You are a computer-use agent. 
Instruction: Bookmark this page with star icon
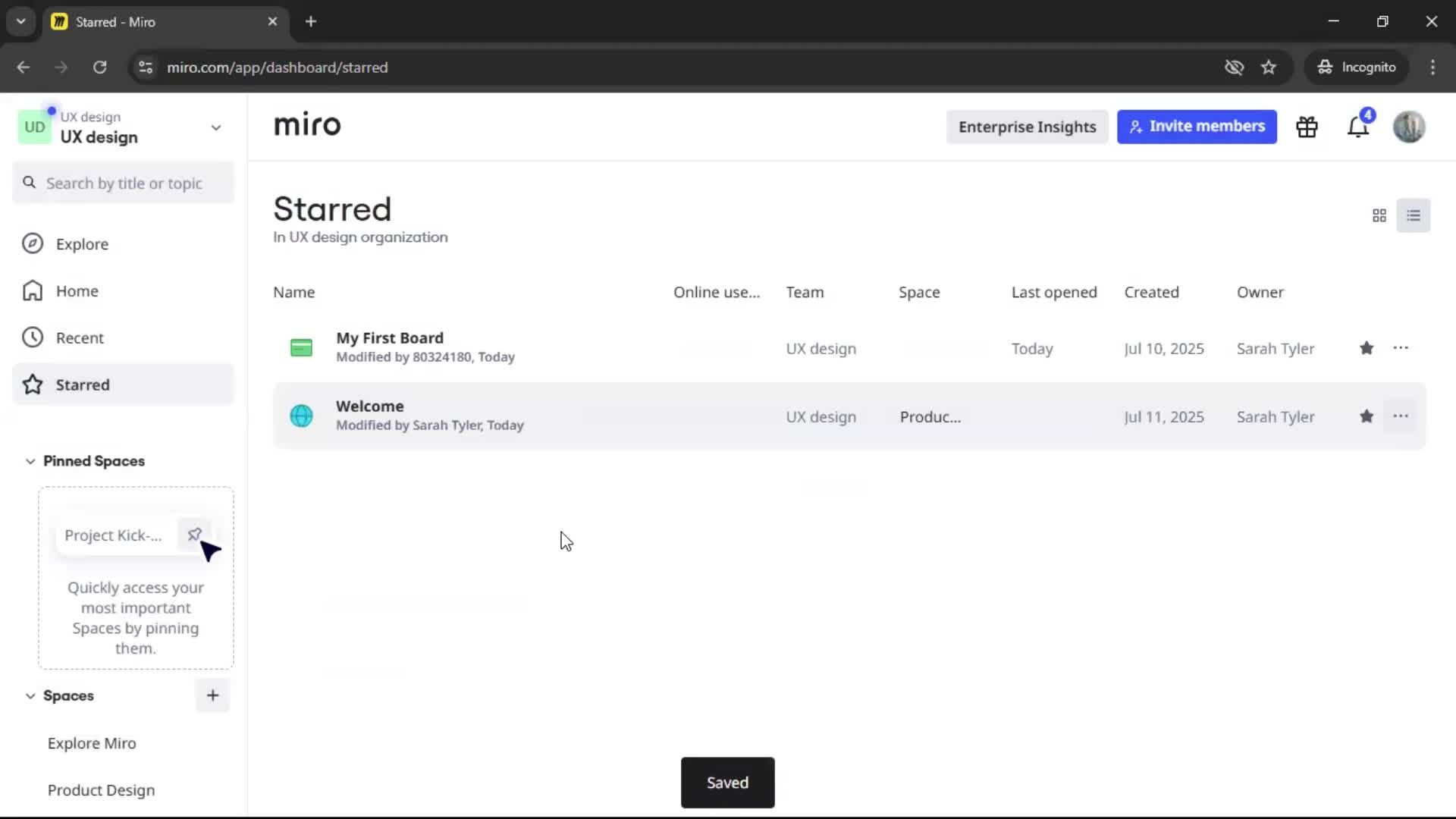[x=1269, y=67]
